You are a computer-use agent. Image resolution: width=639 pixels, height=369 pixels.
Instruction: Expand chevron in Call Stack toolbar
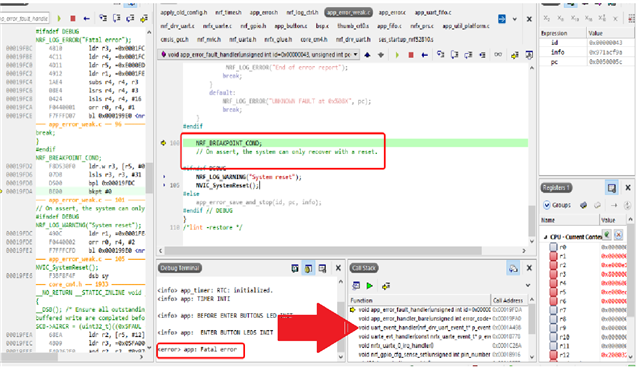[x=528, y=285]
